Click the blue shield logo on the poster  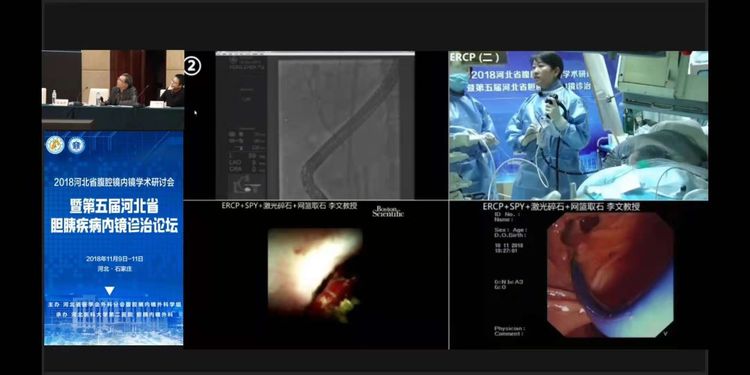77,145
